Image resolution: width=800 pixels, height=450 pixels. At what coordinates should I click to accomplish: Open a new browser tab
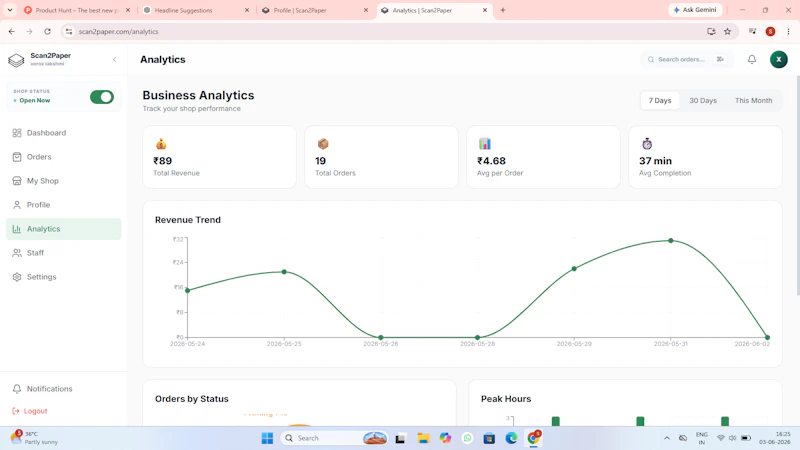coord(503,10)
